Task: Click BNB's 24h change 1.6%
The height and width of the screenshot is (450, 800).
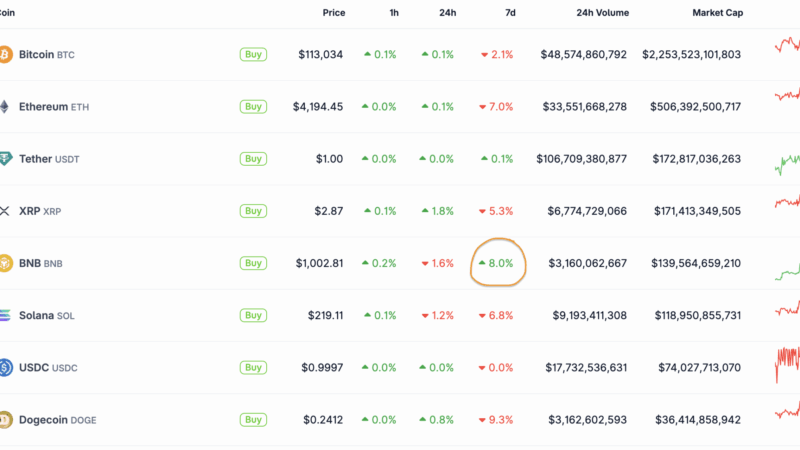Action: pos(437,263)
